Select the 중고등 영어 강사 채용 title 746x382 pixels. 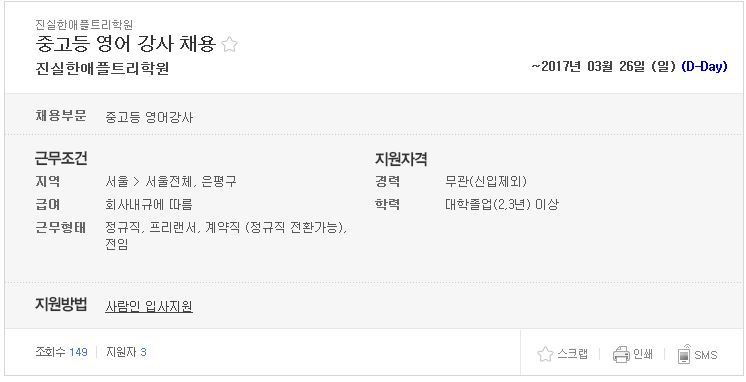tap(126, 44)
